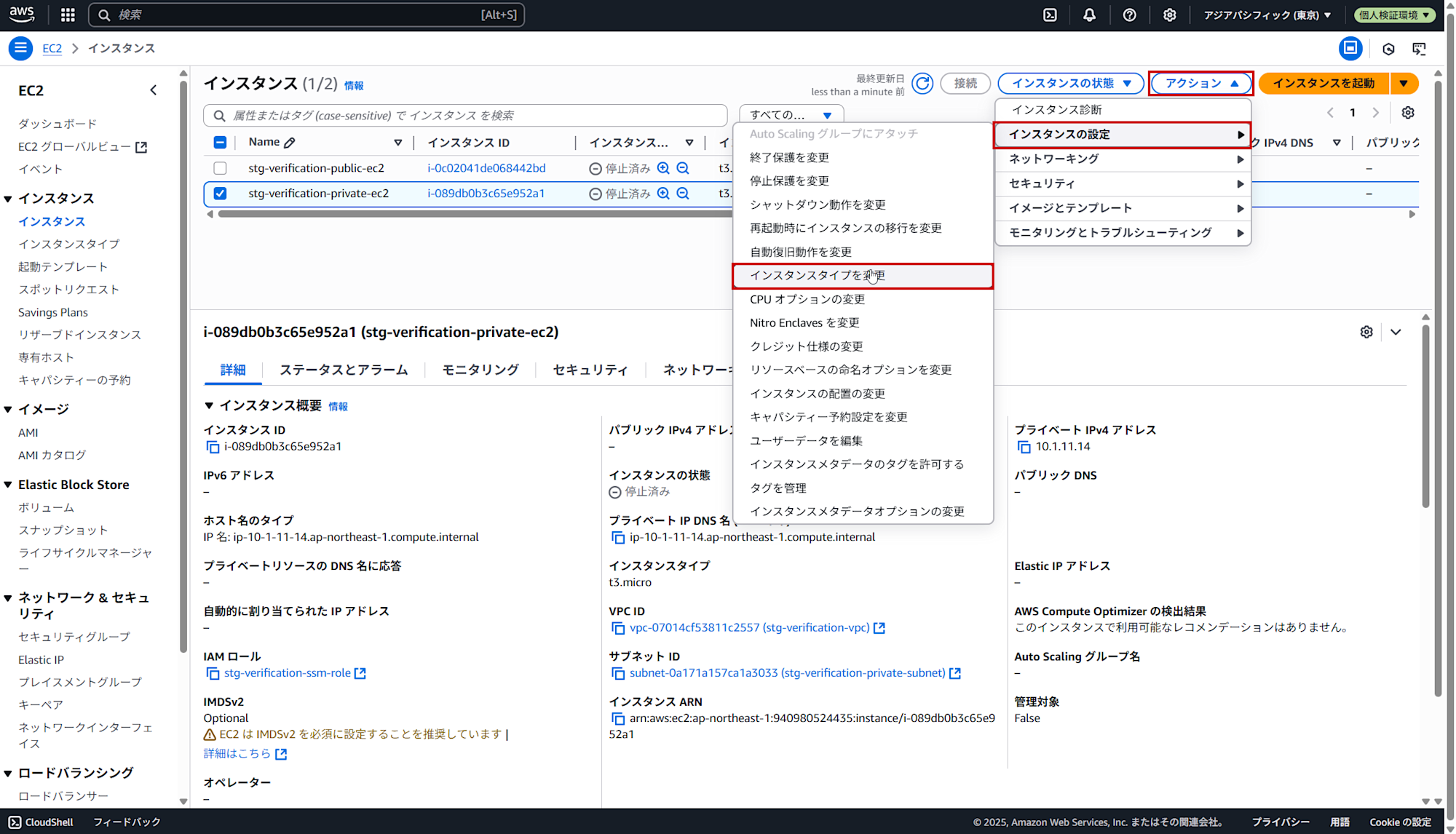Open 起動テンプレート in the sidebar
Image resolution: width=1456 pixels, height=834 pixels.
pos(63,267)
